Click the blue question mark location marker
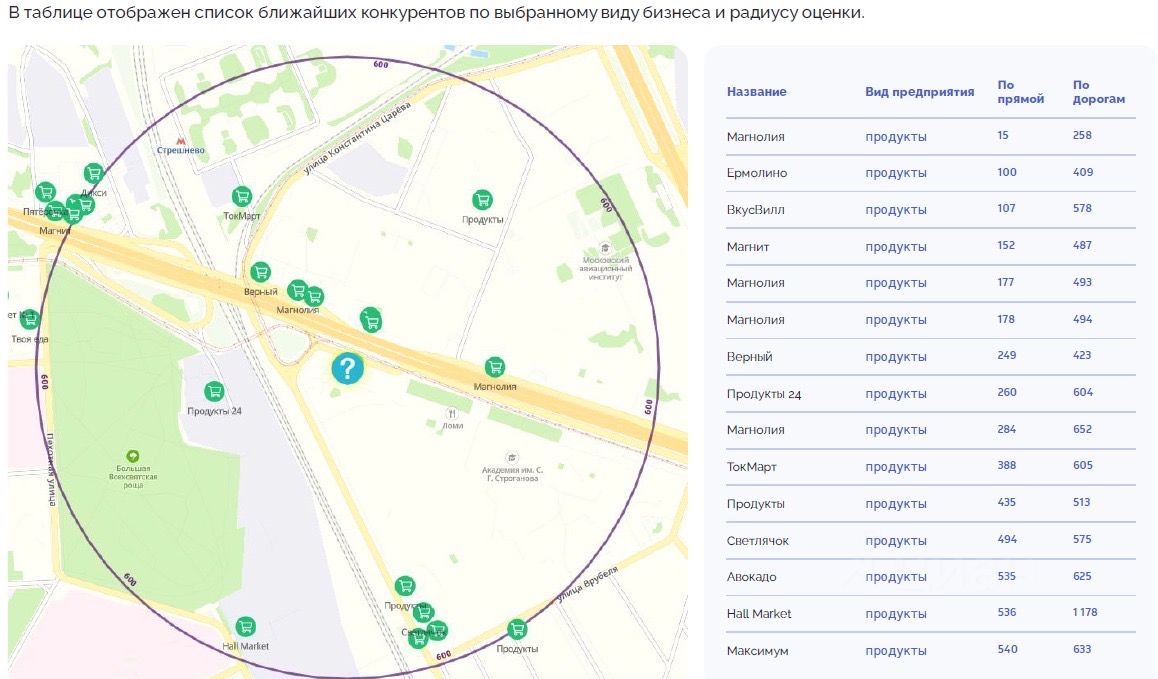The image size is (1158, 679). pos(347,368)
